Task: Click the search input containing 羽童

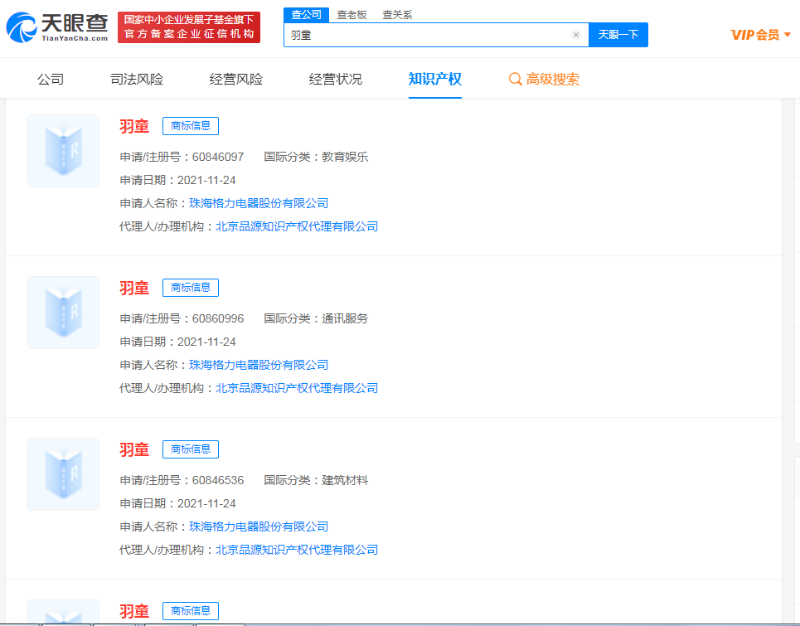Action: coord(436,35)
